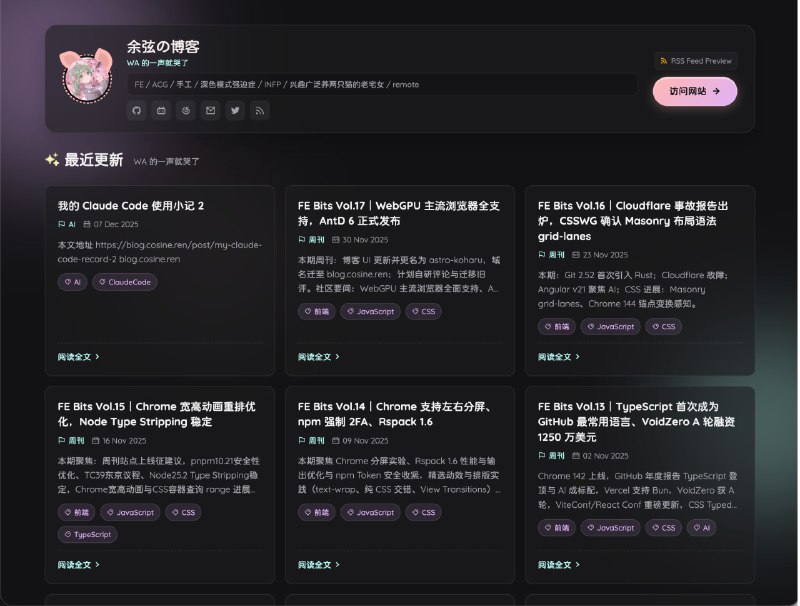Expand the 阅读全文 link on FE Bits Vol.16
The width and height of the screenshot is (800, 606).
click(556, 356)
